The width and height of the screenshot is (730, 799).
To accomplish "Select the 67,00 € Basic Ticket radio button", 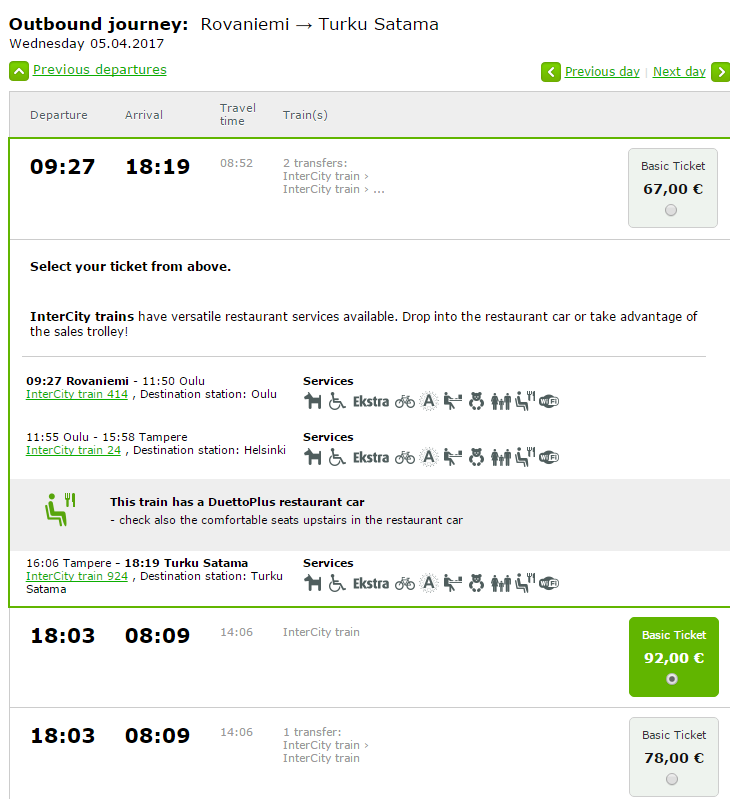I will (671, 210).
